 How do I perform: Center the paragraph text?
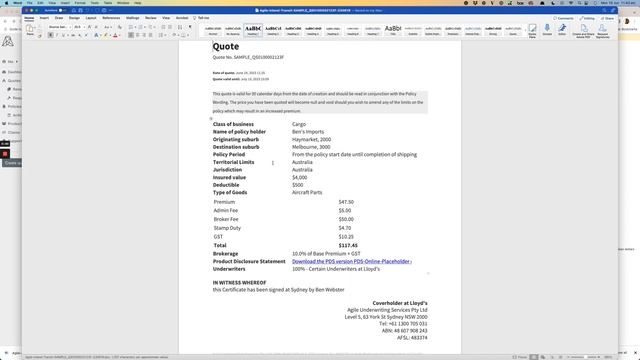pos(138,35)
